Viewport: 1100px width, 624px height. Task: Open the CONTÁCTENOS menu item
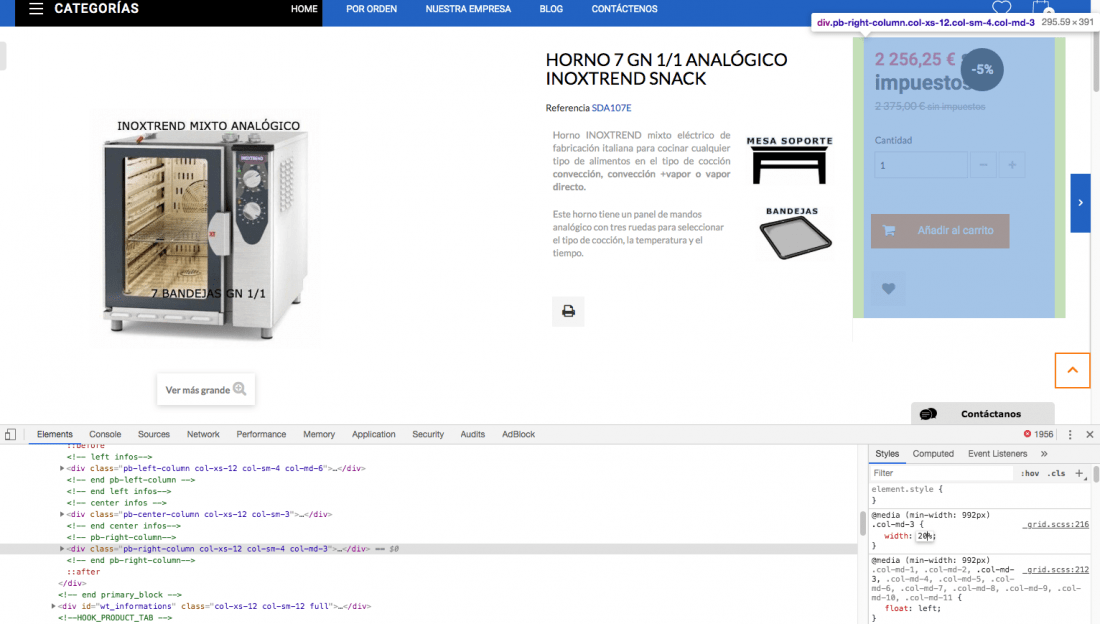click(x=624, y=9)
